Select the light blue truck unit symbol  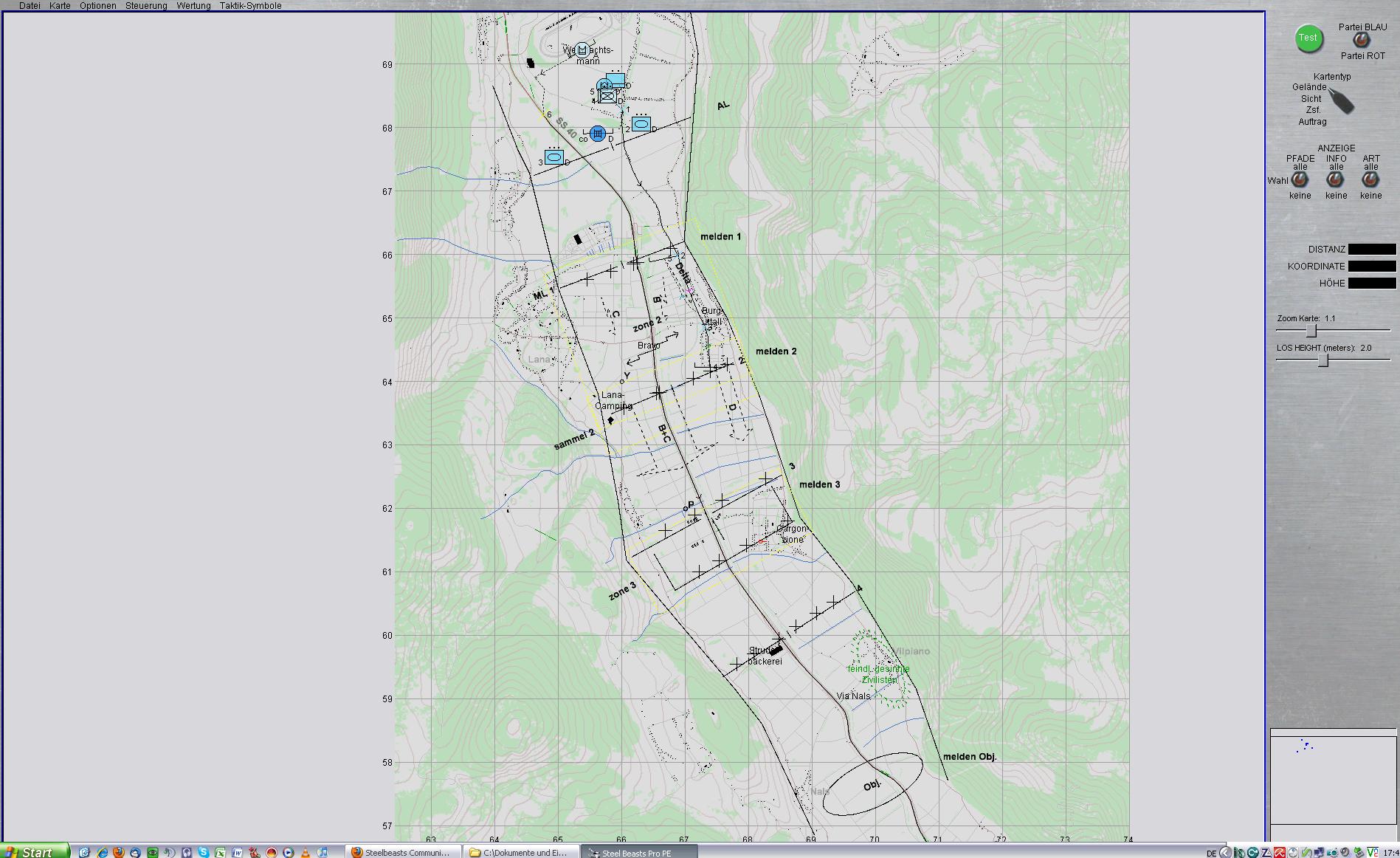[x=615, y=79]
